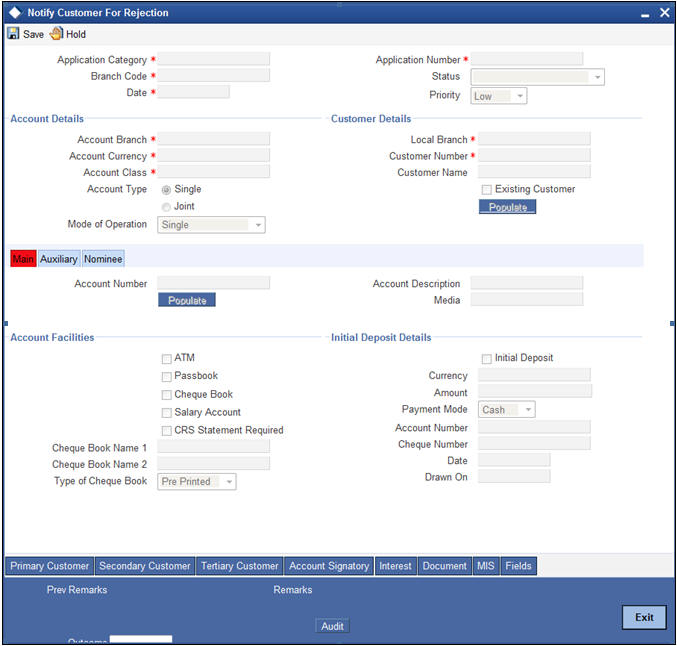
Task: Click the Account Currency field
Action: coord(214,155)
